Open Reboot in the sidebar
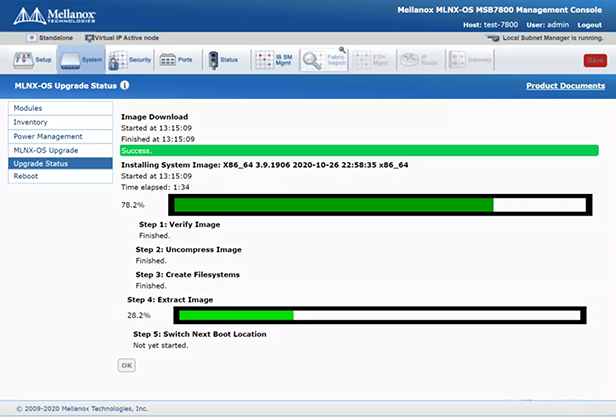Image resolution: width=616 pixels, height=417 pixels. coord(60,176)
